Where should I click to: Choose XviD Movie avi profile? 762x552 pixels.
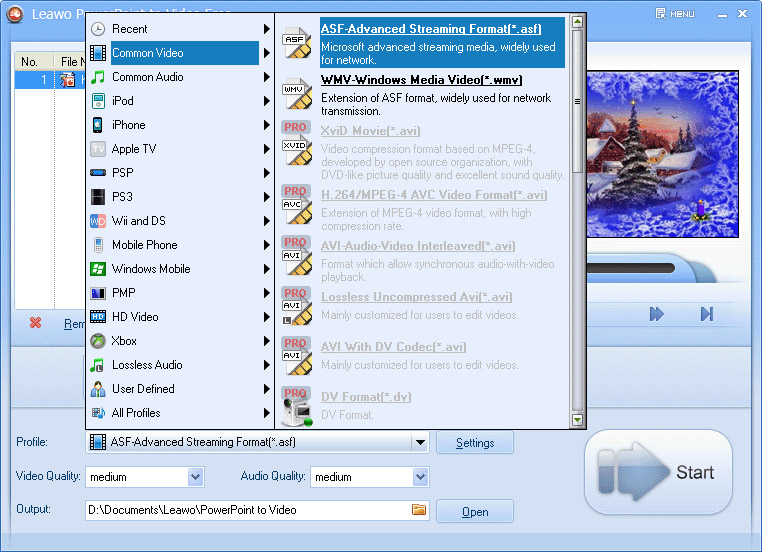click(x=370, y=131)
